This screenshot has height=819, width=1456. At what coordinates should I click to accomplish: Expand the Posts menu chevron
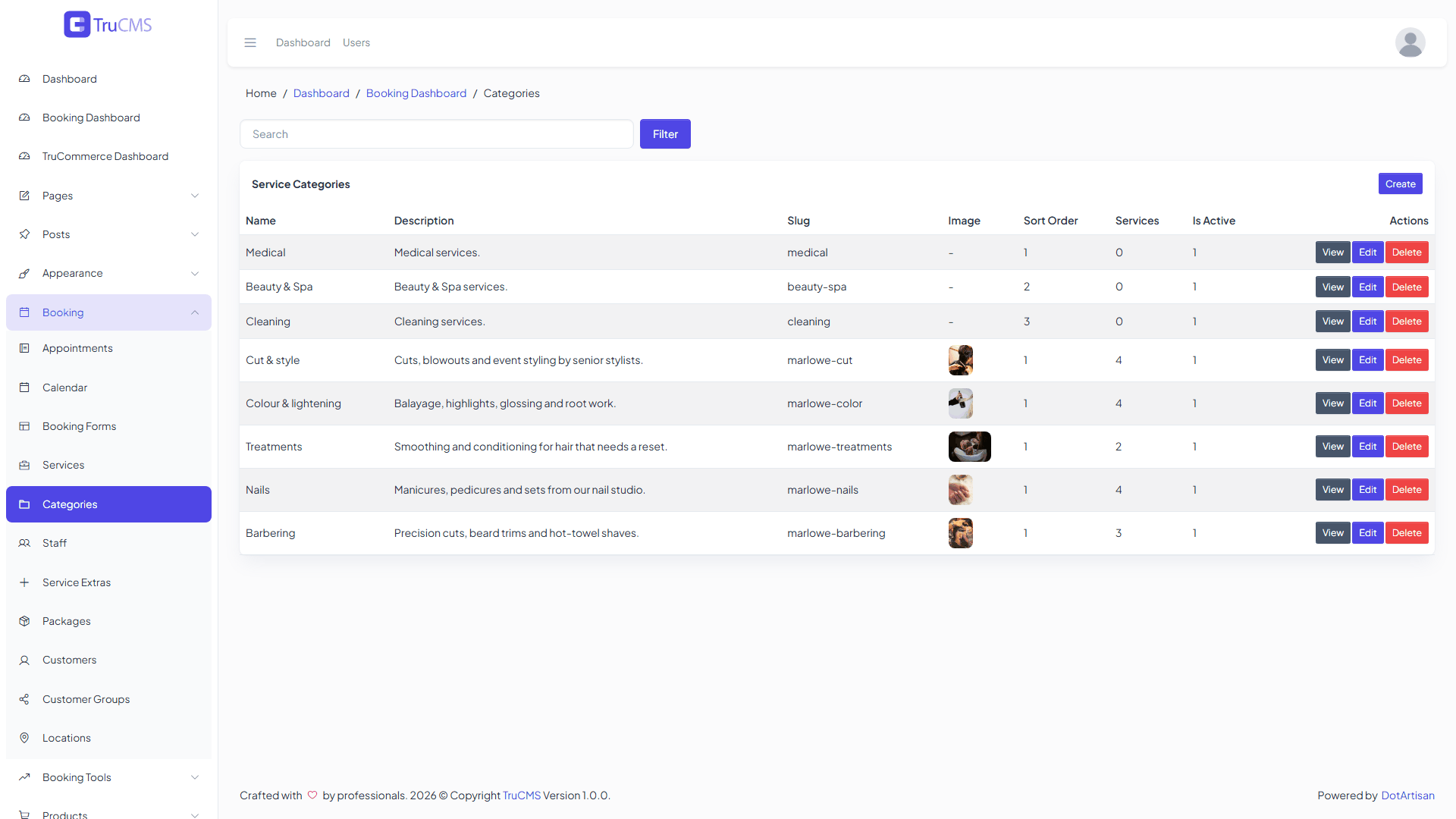pyautogui.click(x=195, y=234)
